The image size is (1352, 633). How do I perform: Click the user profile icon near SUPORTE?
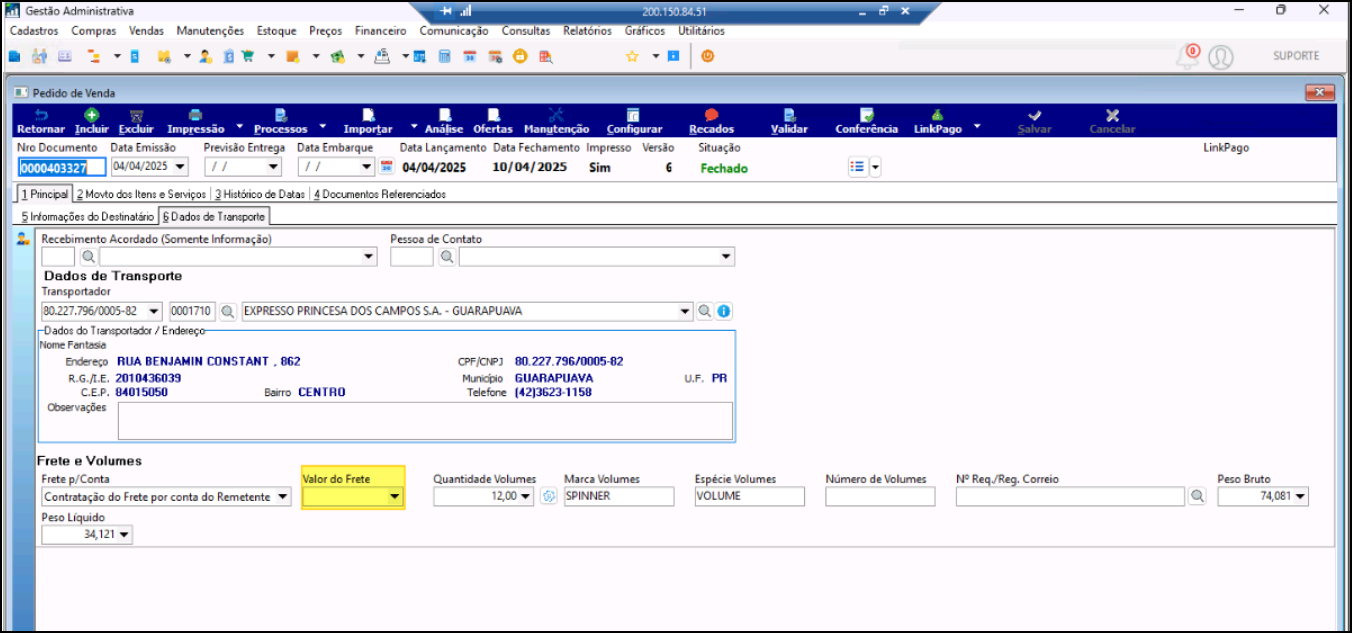(1220, 57)
